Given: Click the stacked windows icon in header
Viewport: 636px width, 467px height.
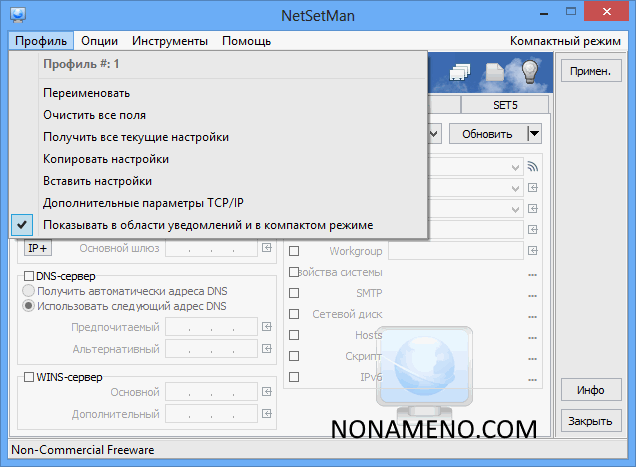Looking at the screenshot, I should pyautogui.click(x=461, y=72).
